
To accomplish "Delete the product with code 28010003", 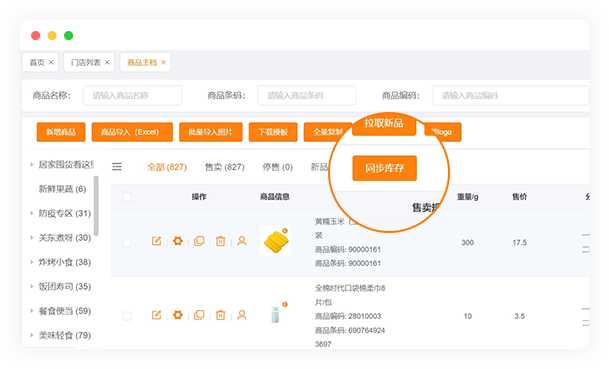I will point(220,315).
